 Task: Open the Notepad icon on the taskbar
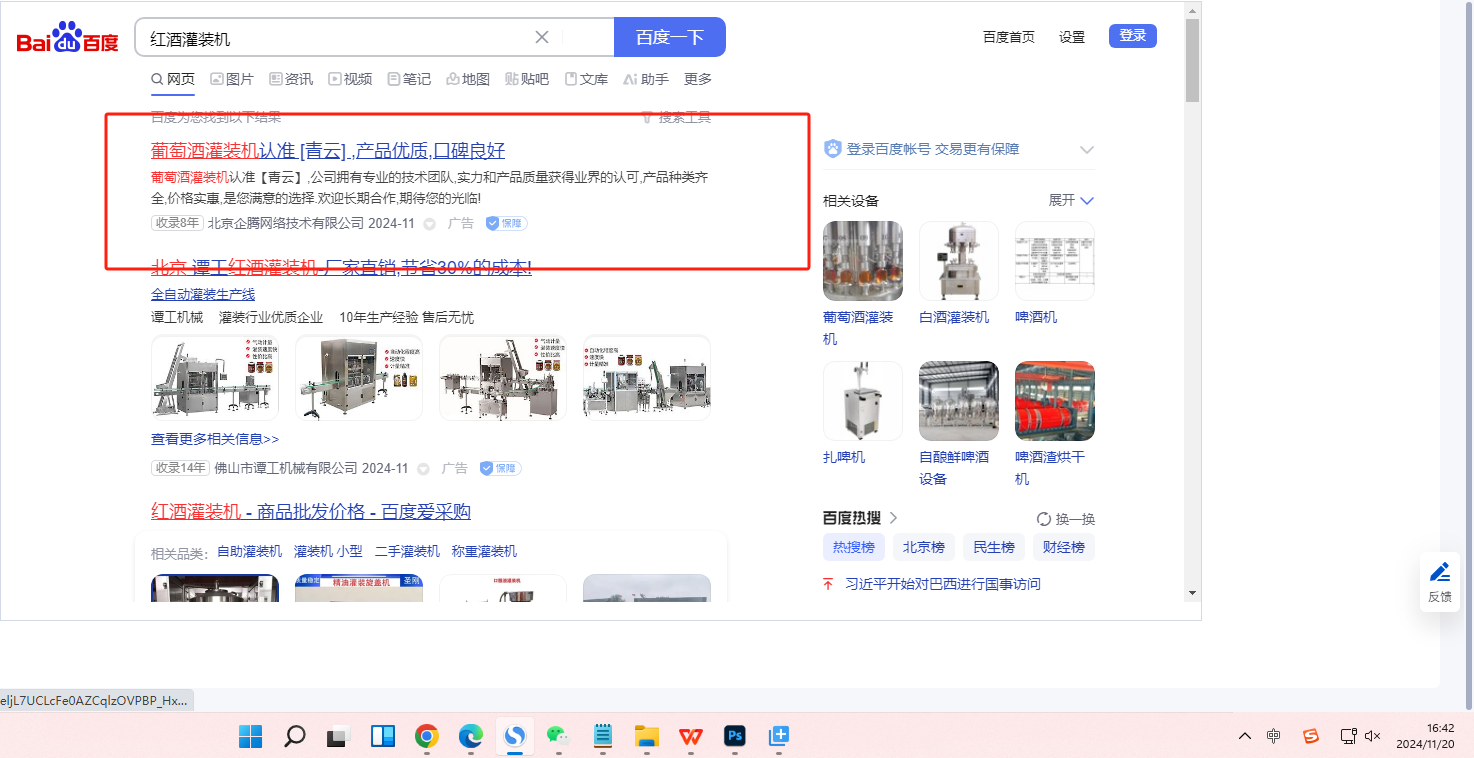[x=603, y=737]
